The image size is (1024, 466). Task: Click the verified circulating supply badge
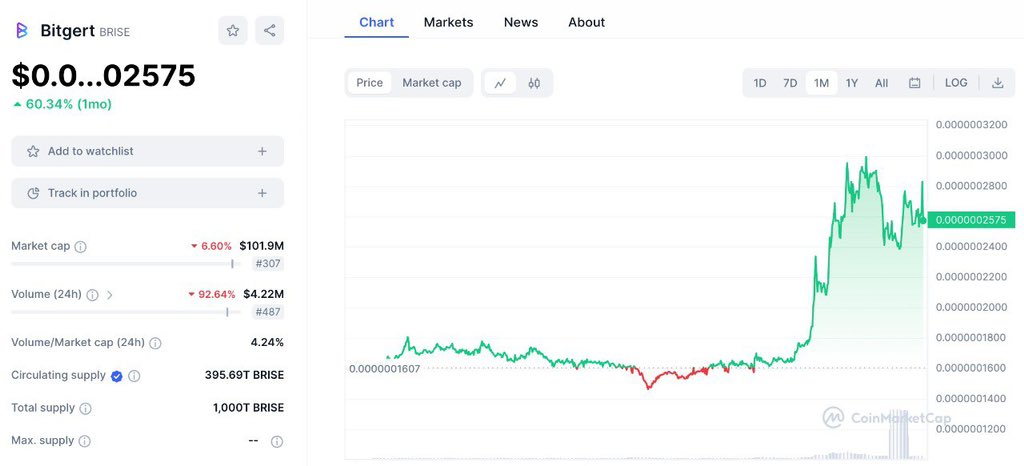pos(117,376)
